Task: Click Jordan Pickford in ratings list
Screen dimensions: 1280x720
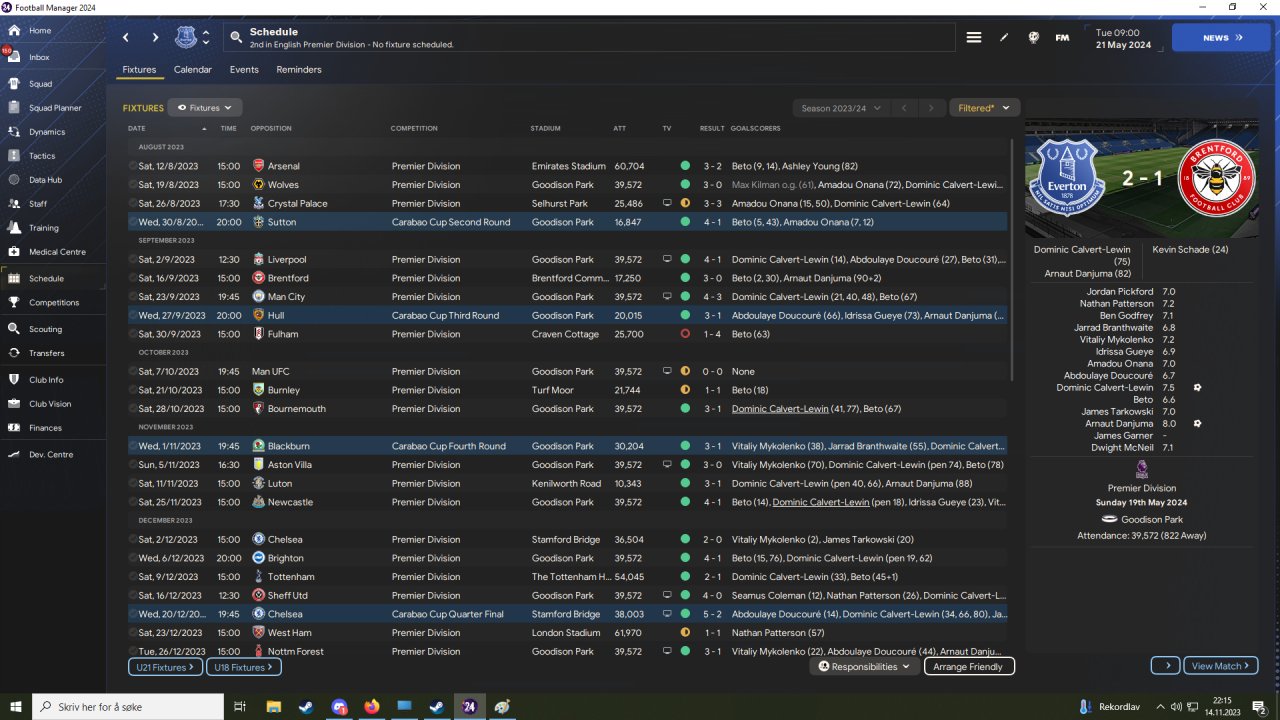Action: pyautogui.click(x=1120, y=292)
